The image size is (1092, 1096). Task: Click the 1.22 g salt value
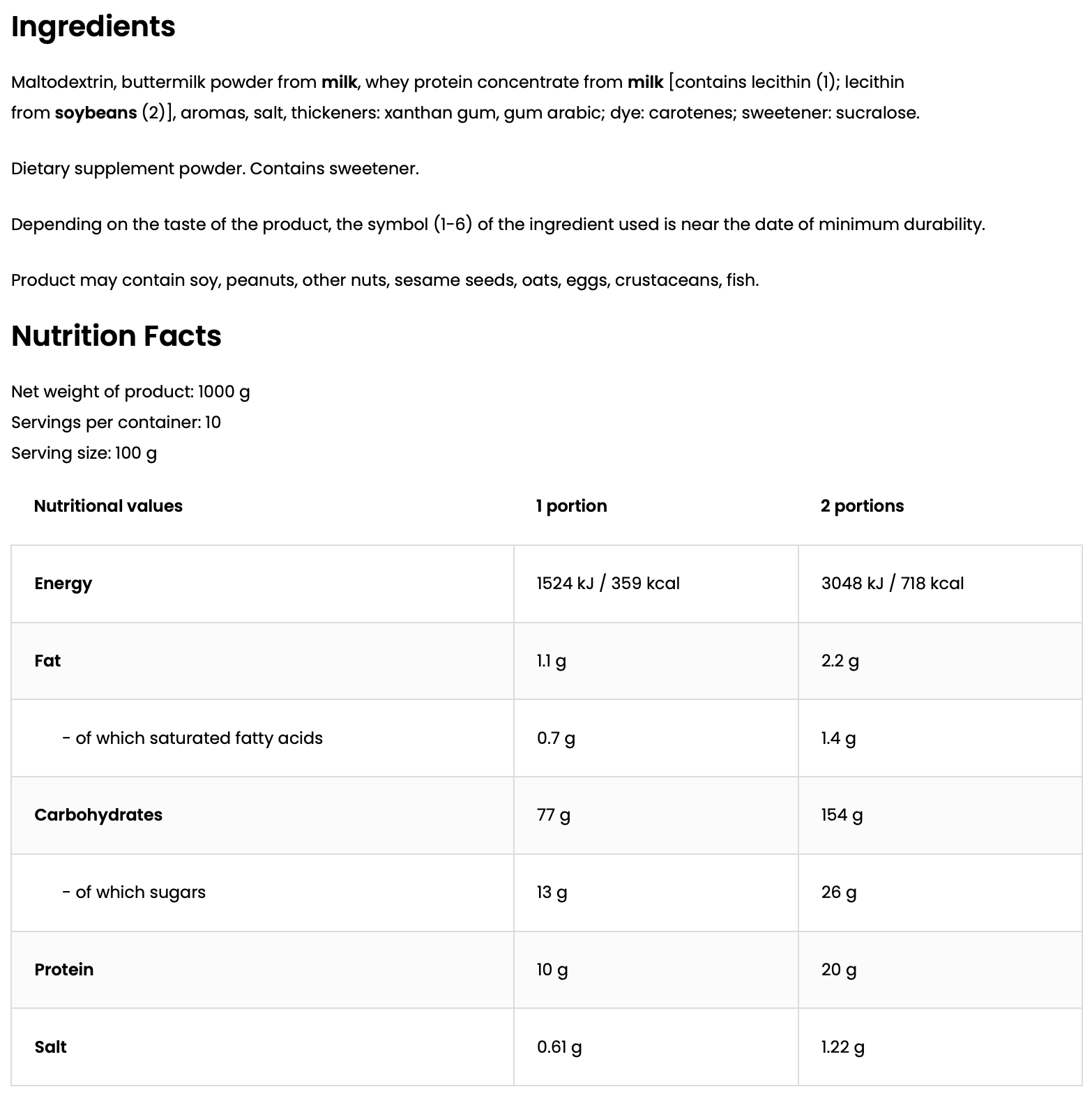[x=842, y=1047]
